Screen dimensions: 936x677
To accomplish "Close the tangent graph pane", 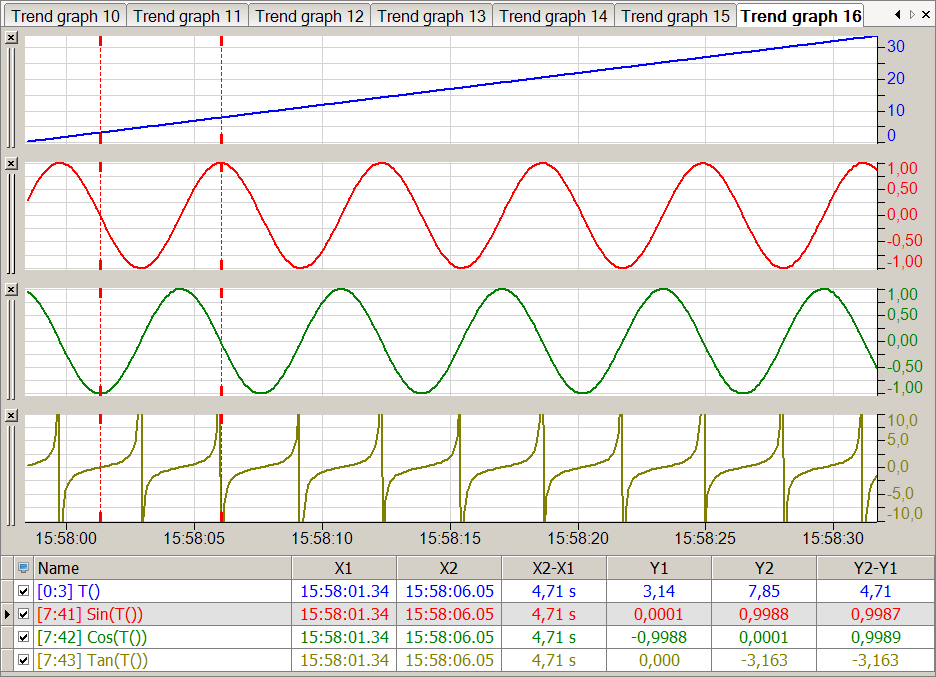I will point(11,415).
